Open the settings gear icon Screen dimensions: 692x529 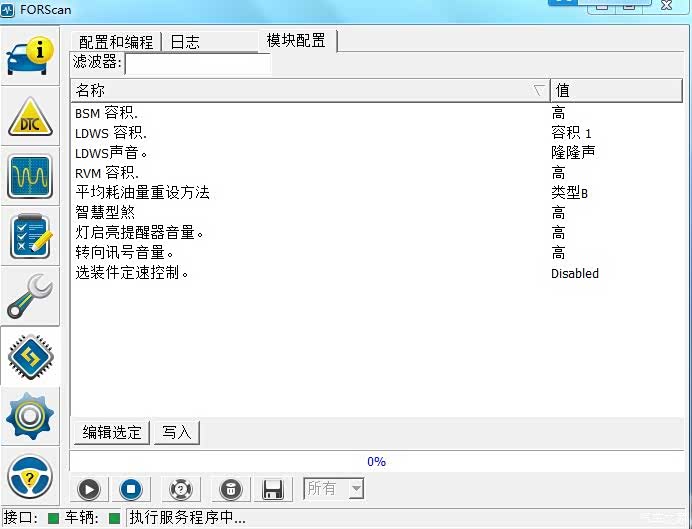click(30, 416)
